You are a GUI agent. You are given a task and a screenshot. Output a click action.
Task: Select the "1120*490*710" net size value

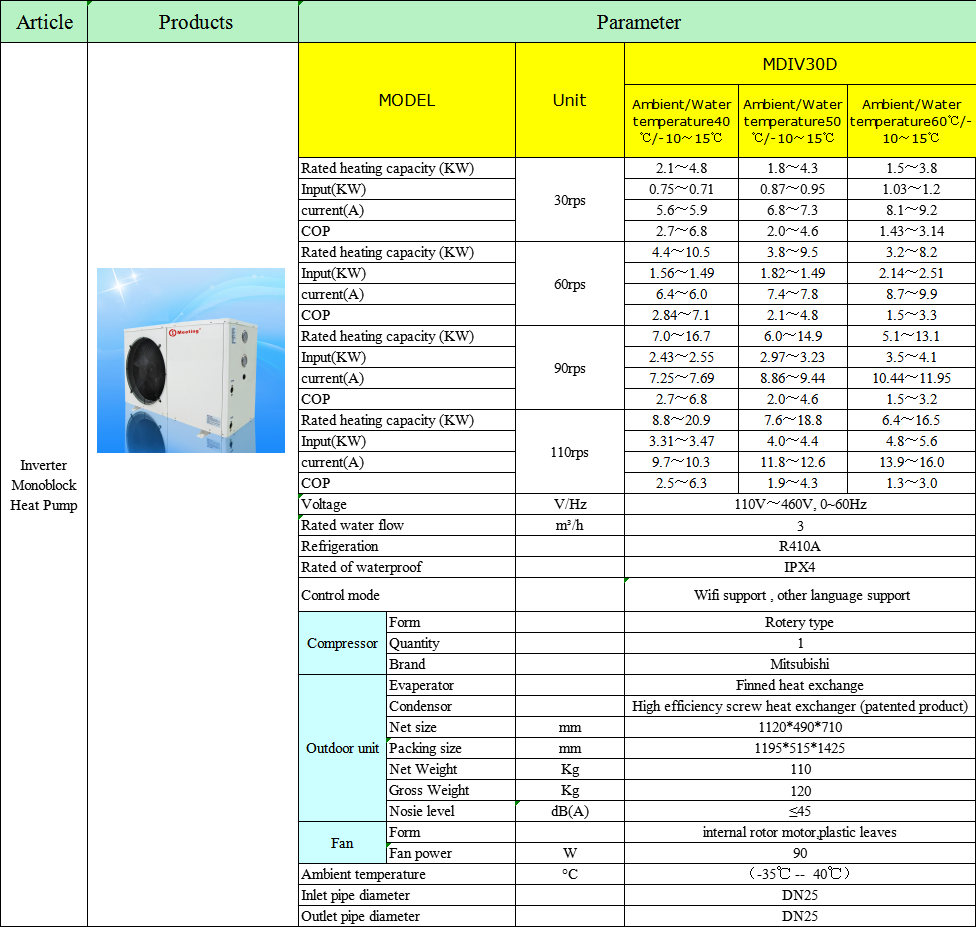click(x=800, y=727)
